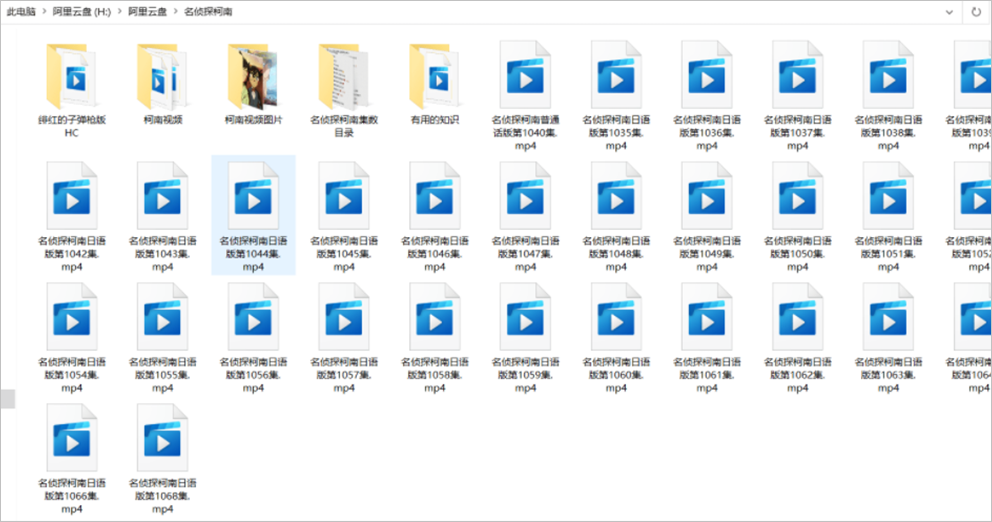Select the 日语版第1060集.mp4 video file
Image resolution: width=992 pixels, height=522 pixels.
pyautogui.click(x=616, y=338)
